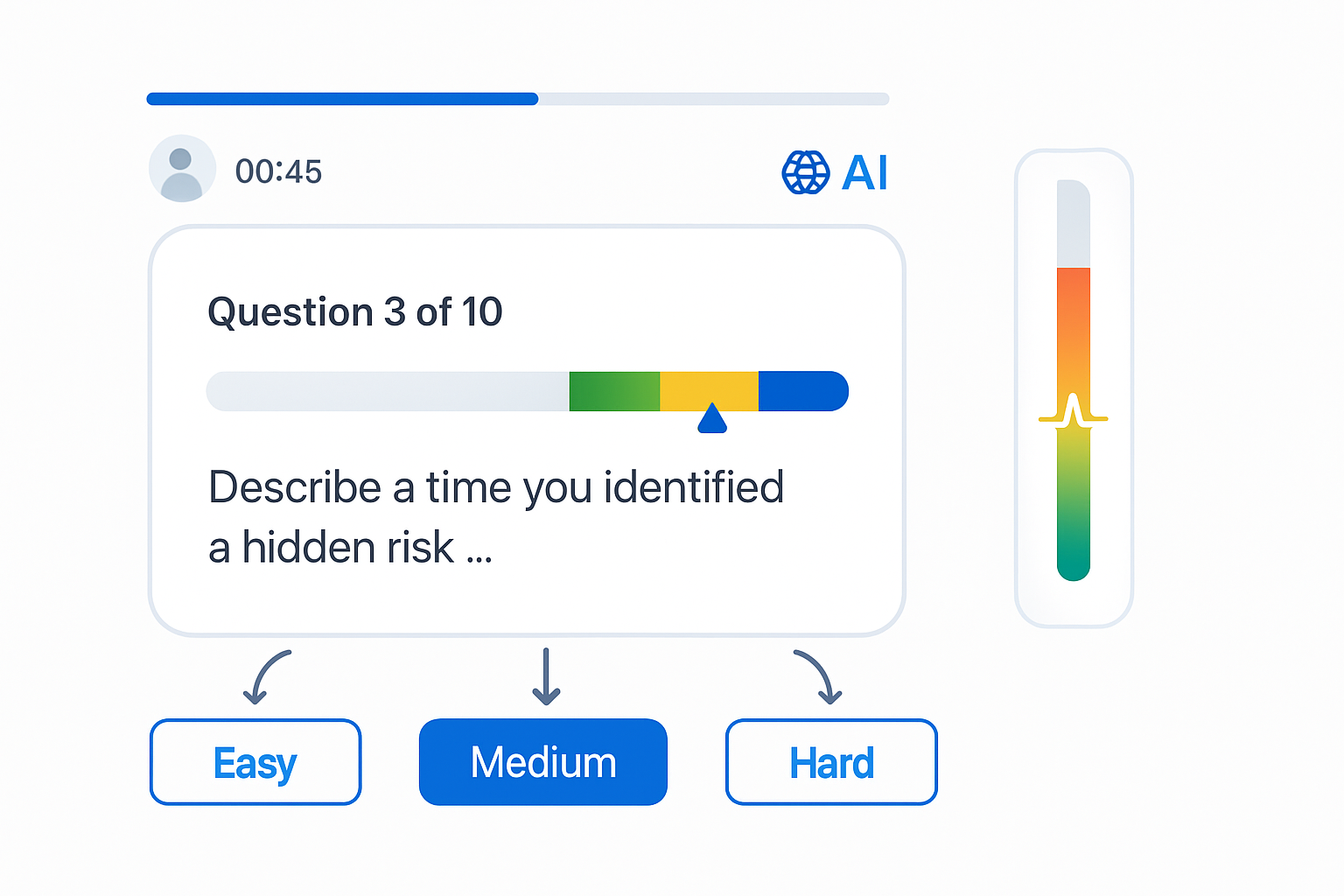
Task: Select the Medium difficulty button
Action: pyautogui.click(x=543, y=762)
